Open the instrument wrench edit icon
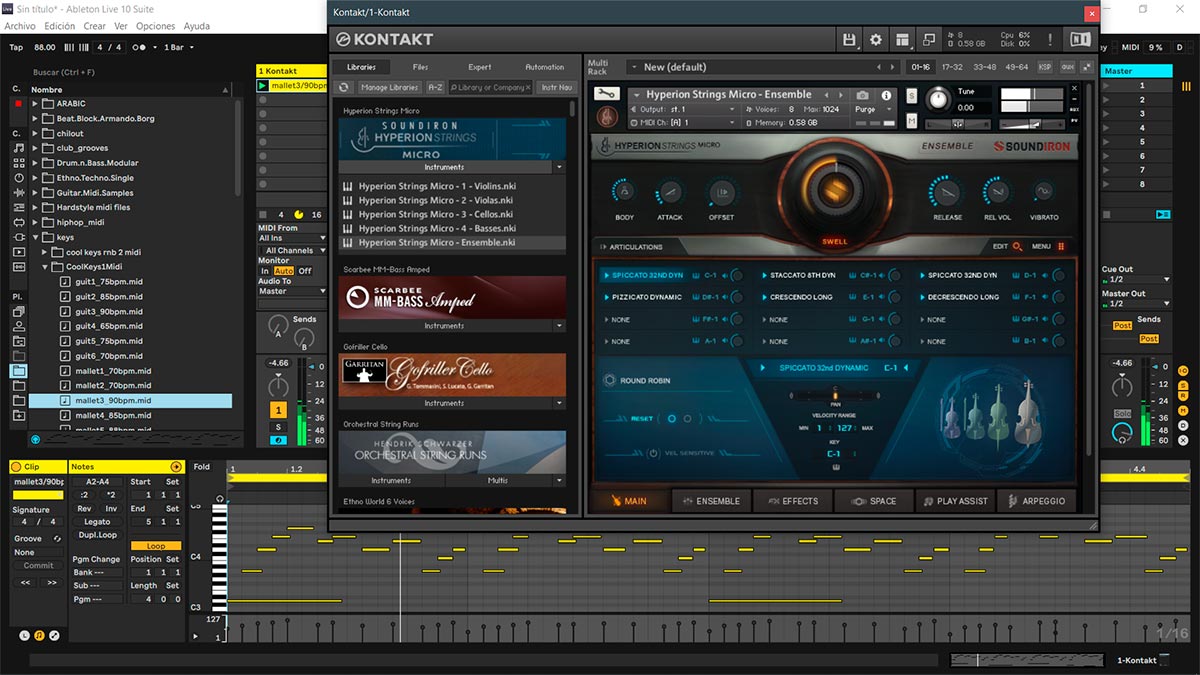Image resolution: width=1200 pixels, height=675 pixels. coord(606,95)
